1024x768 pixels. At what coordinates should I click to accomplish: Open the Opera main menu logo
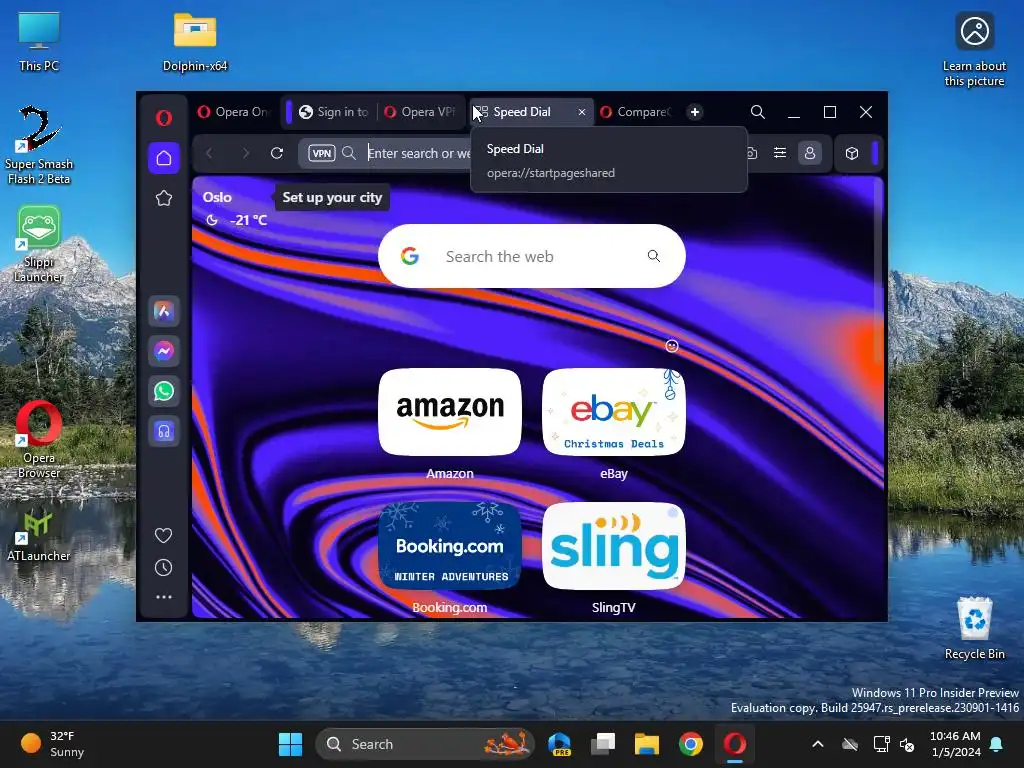[x=164, y=118]
